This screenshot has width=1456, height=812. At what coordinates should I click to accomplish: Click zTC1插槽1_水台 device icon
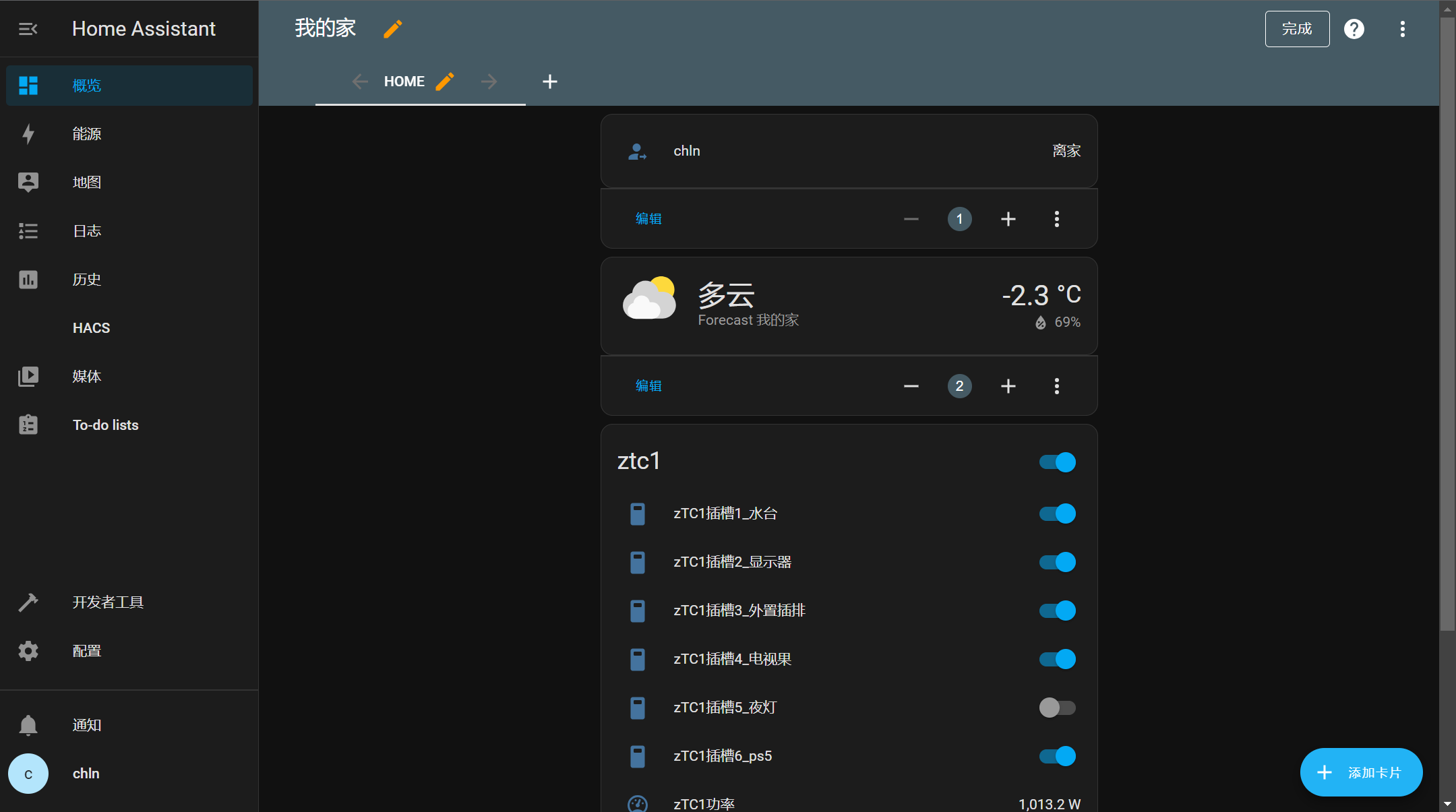(x=637, y=514)
